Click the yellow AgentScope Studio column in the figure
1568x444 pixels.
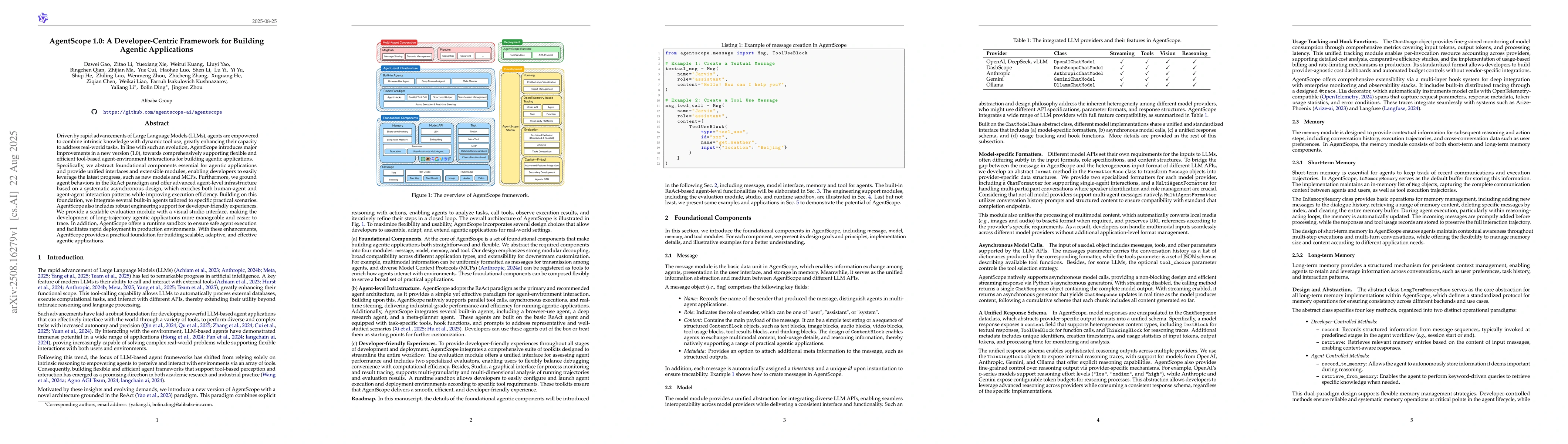tap(510, 128)
